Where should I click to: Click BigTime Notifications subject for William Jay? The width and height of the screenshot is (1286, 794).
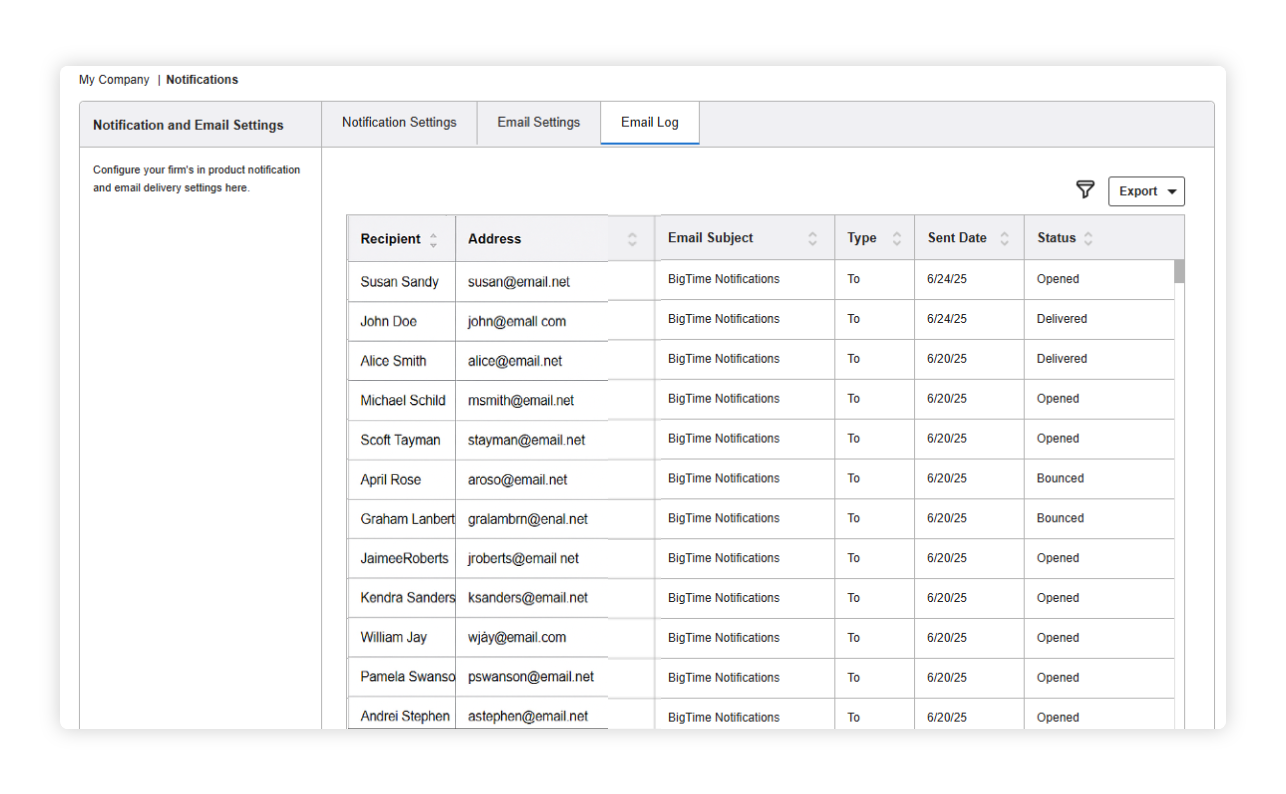[x=724, y=638]
